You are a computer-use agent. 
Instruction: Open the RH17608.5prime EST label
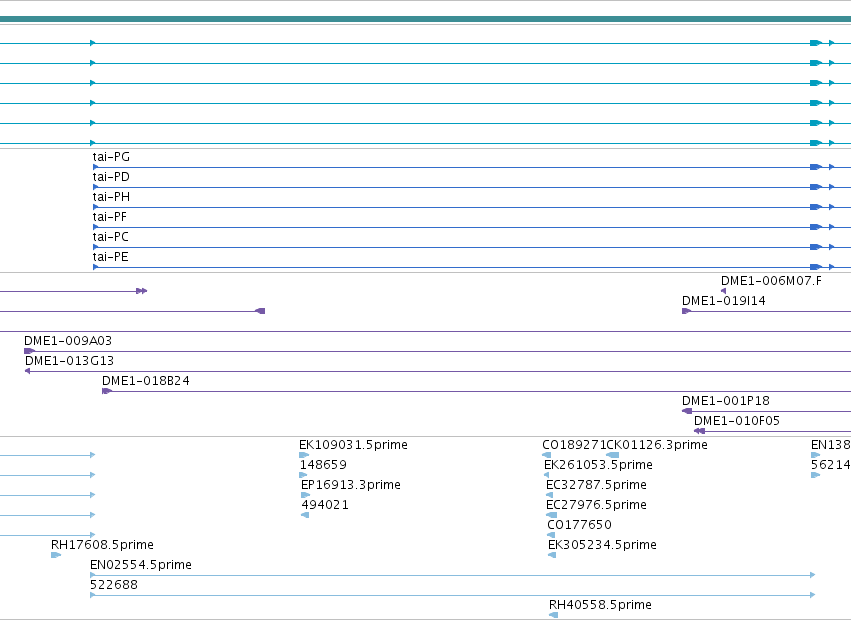pyautogui.click(x=103, y=545)
